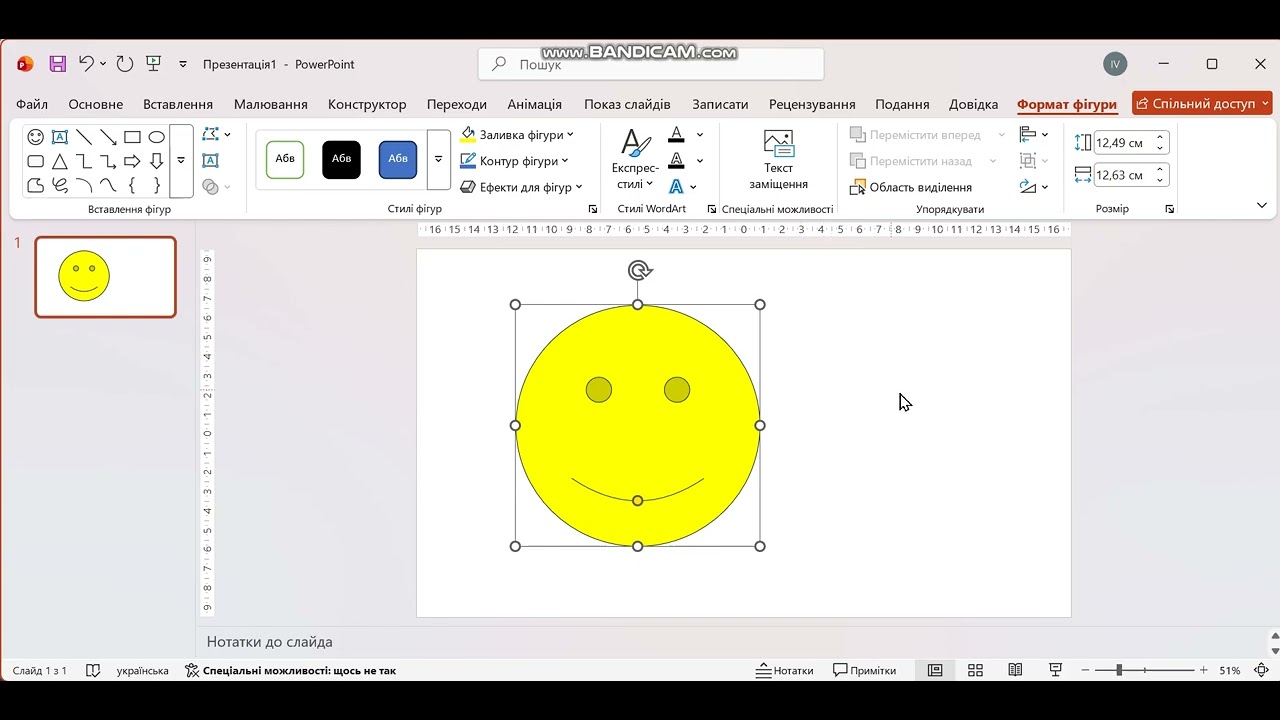1280x720 pixels.
Task: Open text fill color dropdown arrow
Action: (x=700, y=134)
